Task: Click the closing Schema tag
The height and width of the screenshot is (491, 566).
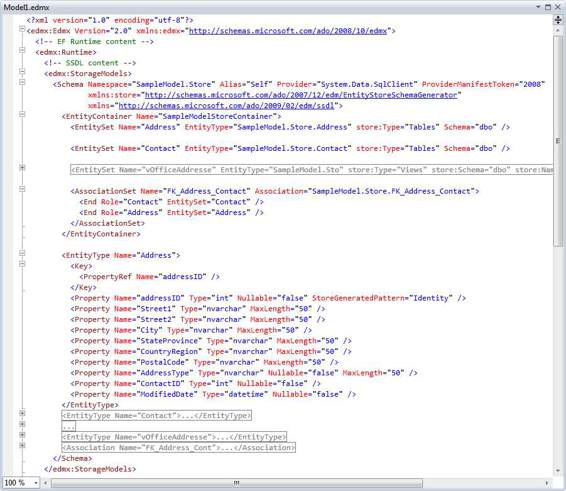Action: click(x=73, y=459)
